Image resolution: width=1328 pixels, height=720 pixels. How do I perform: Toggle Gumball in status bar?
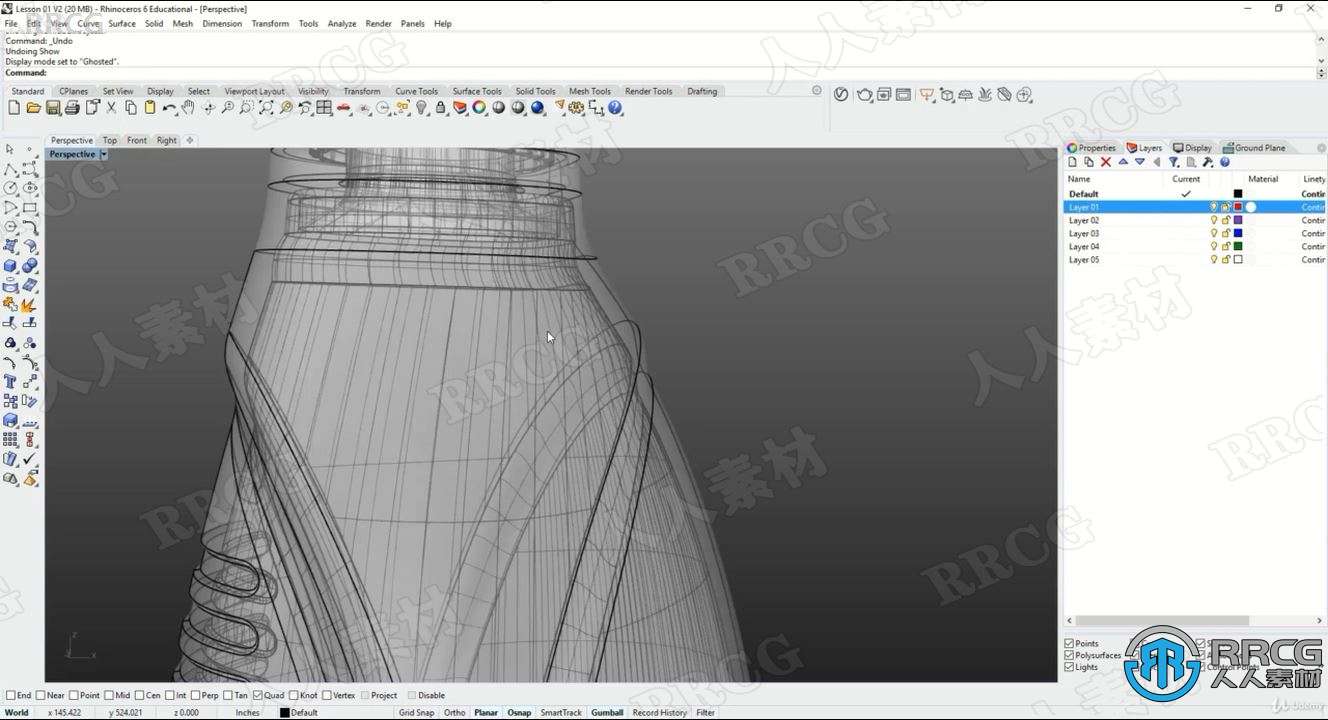tap(607, 712)
